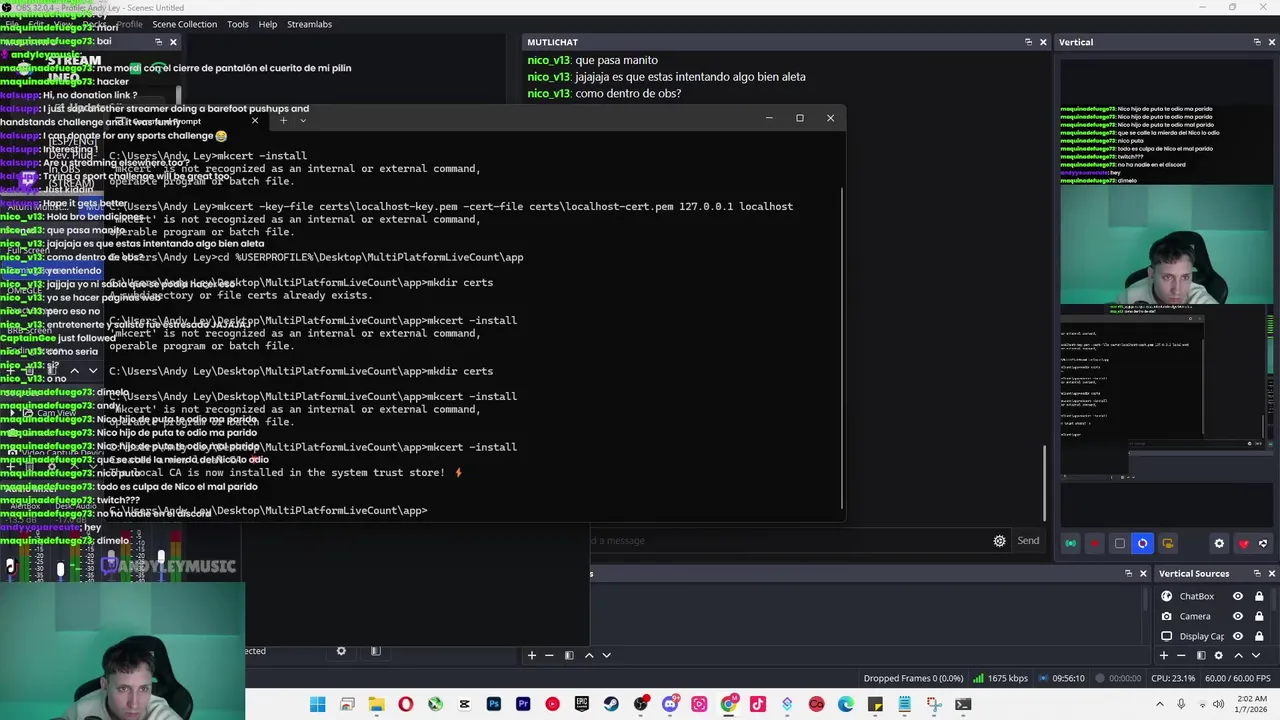This screenshot has height=720, width=1280.
Task: Unlock the Camera source
Action: point(1259,616)
